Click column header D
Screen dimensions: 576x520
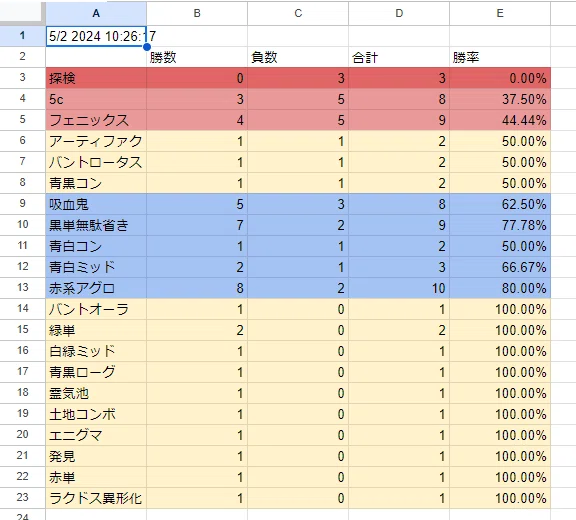click(399, 13)
